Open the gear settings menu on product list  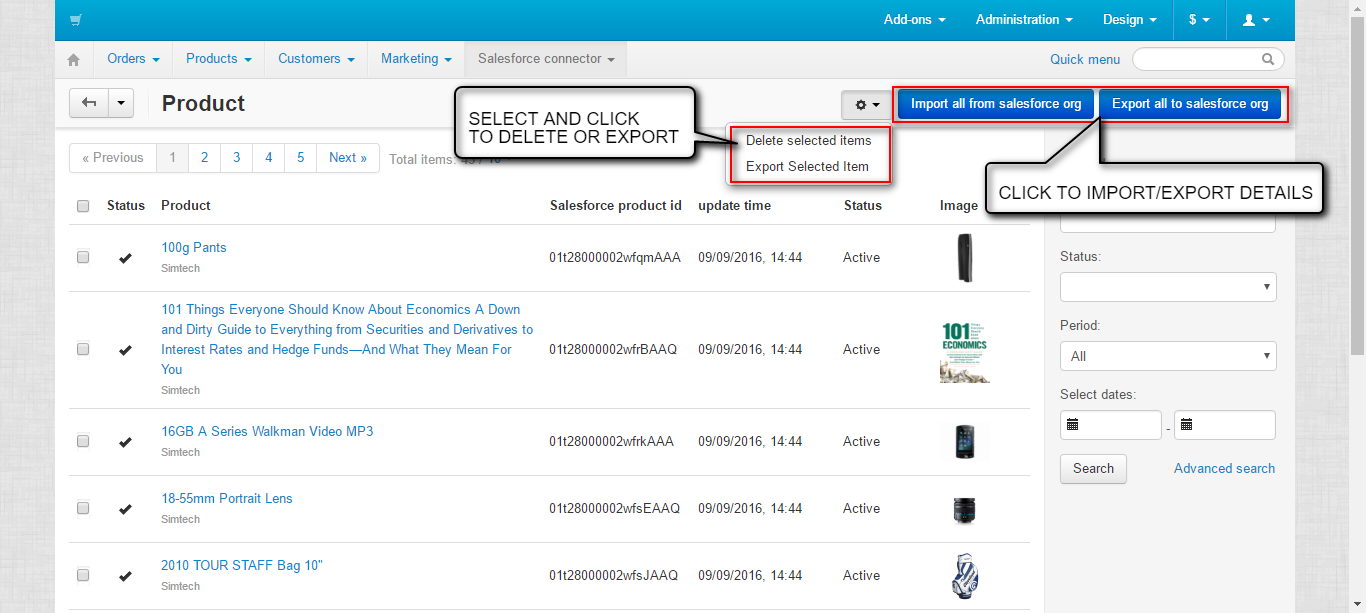862,104
